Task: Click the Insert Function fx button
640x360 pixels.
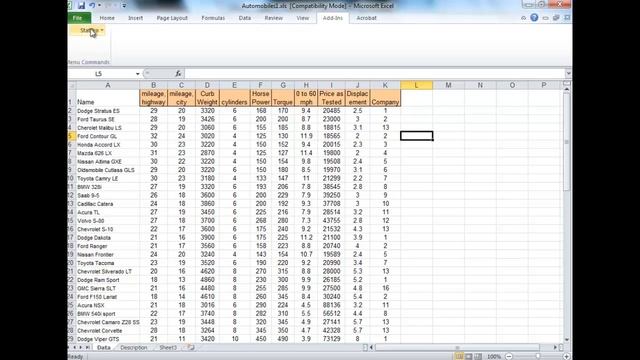Action: [x=178, y=74]
